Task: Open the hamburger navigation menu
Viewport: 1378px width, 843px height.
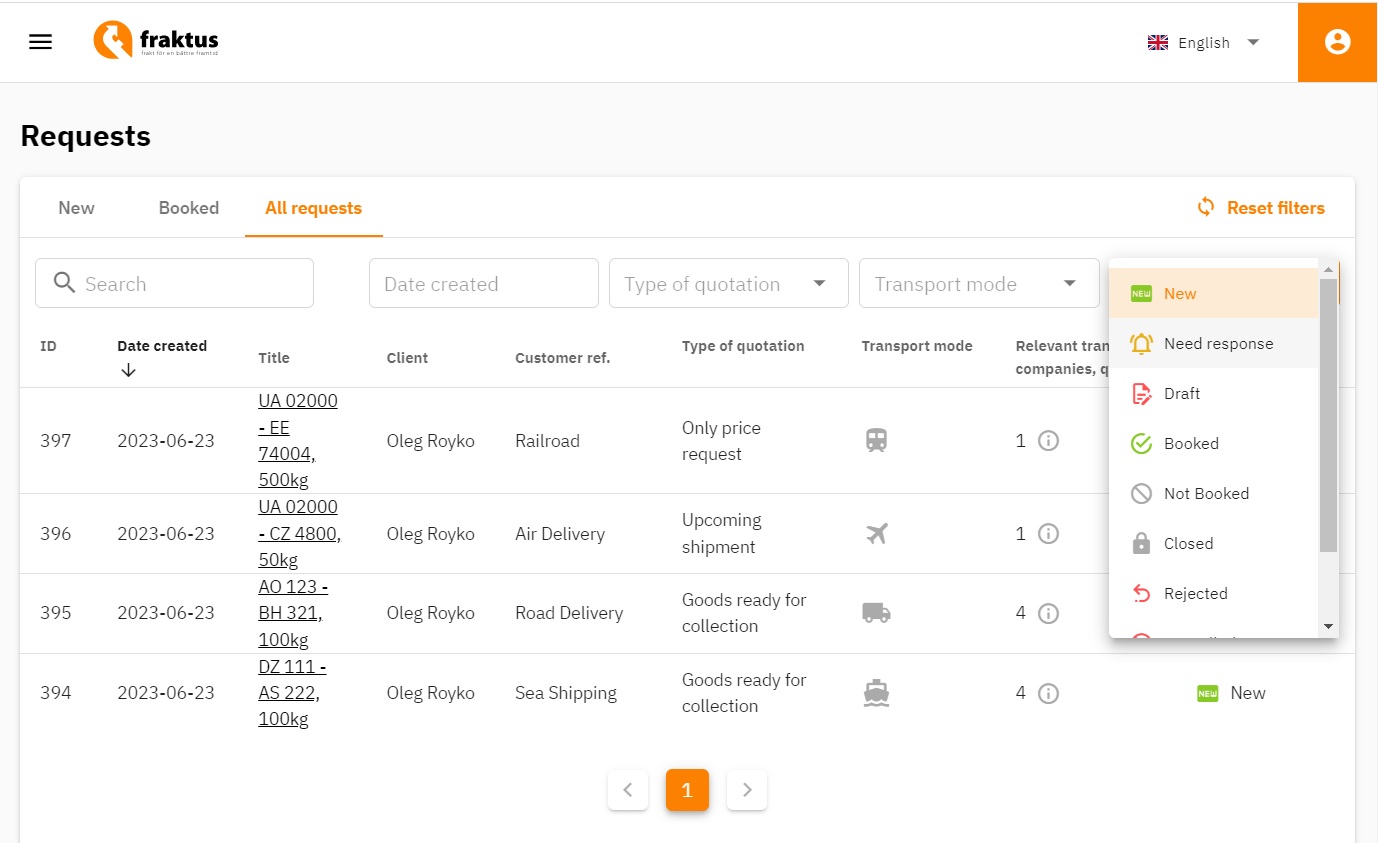Action: pos(40,42)
